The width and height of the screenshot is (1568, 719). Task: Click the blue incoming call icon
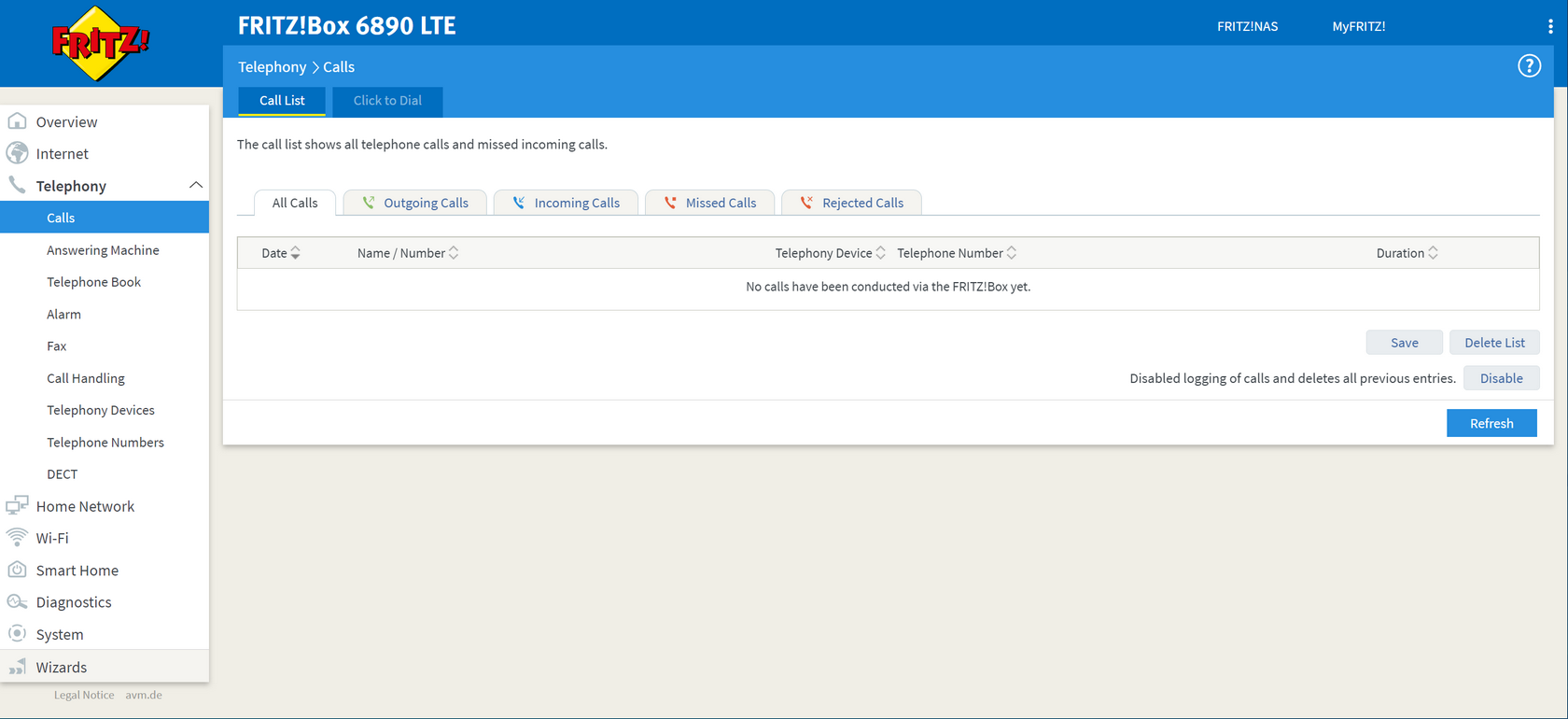(x=519, y=203)
